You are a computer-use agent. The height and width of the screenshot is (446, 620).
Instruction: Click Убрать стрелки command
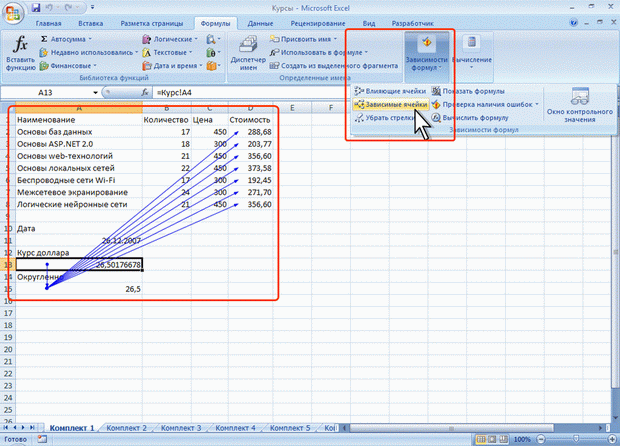coord(384,118)
